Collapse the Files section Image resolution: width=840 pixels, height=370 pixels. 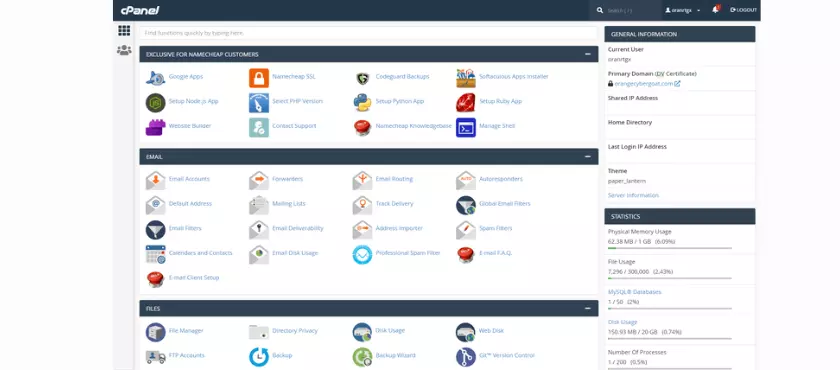tap(588, 308)
